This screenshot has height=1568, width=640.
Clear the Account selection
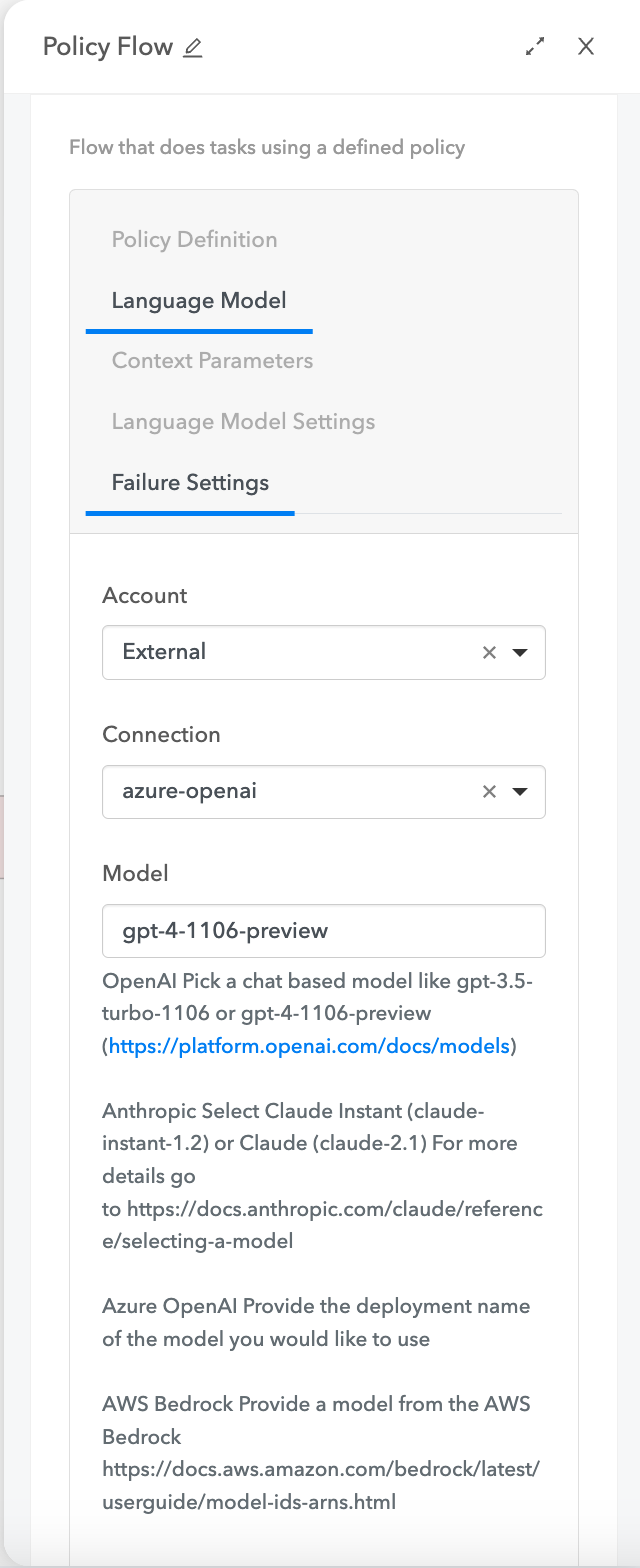[489, 653]
